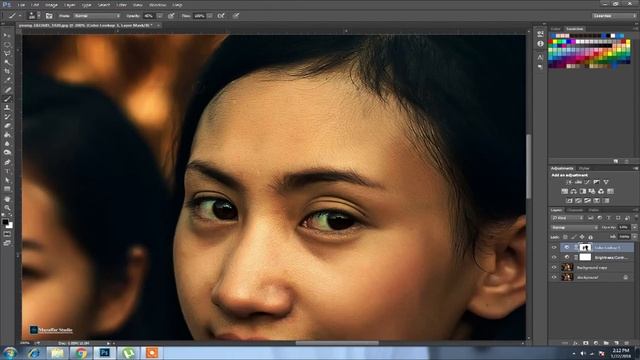Select the Healing Brush tool
This screenshot has height=360, width=640.
click(x=7, y=90)
